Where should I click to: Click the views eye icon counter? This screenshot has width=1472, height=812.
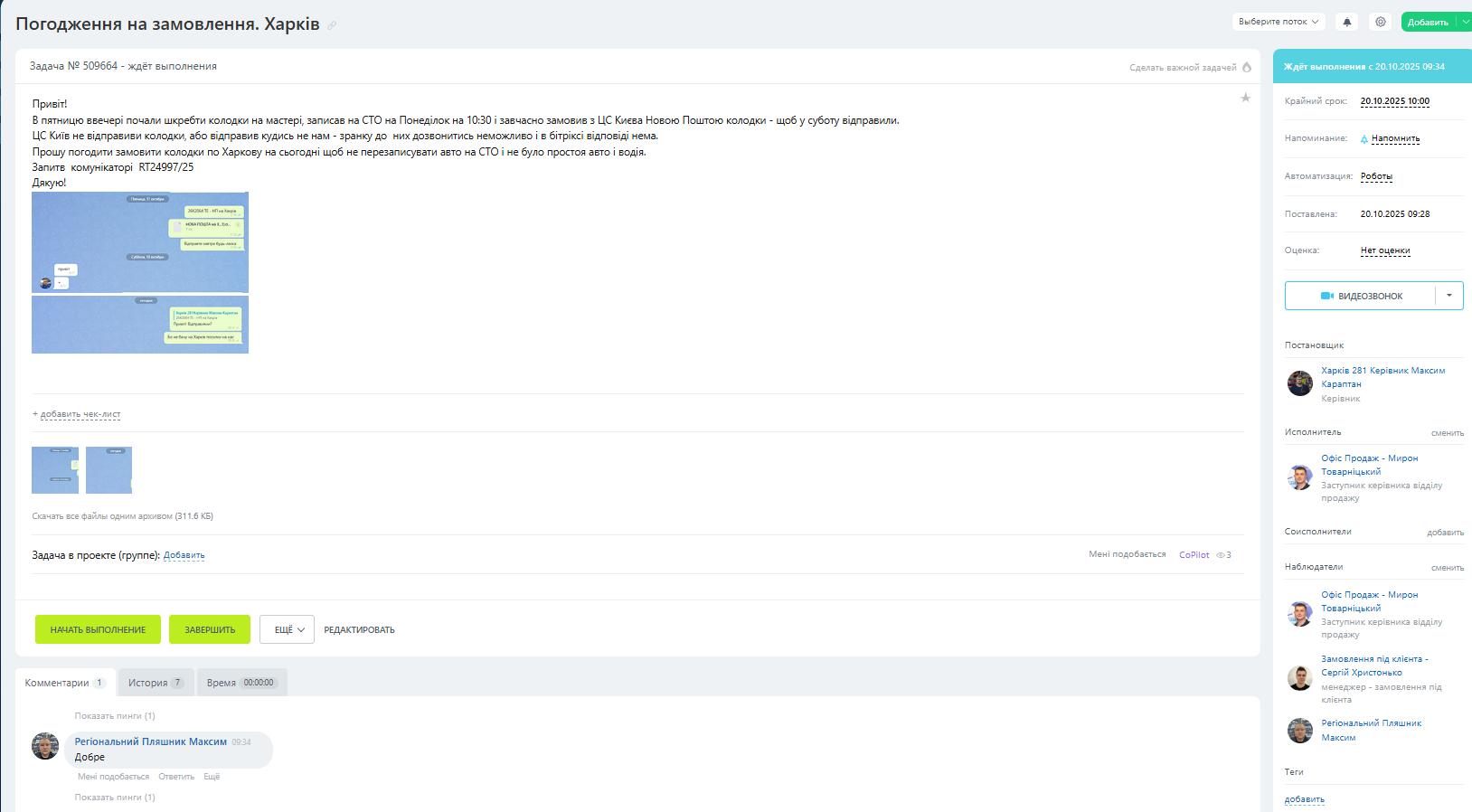[1223, 555]
